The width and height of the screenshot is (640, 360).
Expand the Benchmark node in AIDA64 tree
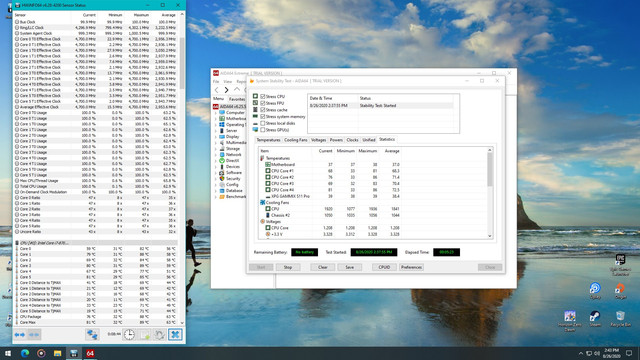coord(216,196)
